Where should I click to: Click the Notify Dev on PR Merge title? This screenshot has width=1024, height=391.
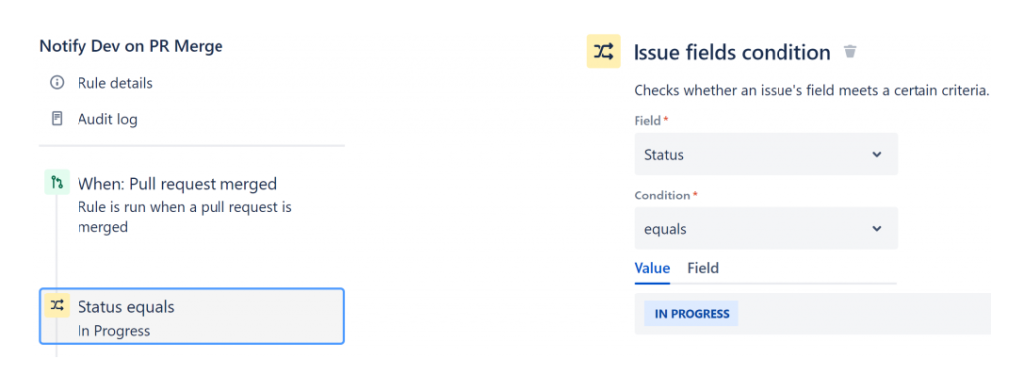point(131,46)
